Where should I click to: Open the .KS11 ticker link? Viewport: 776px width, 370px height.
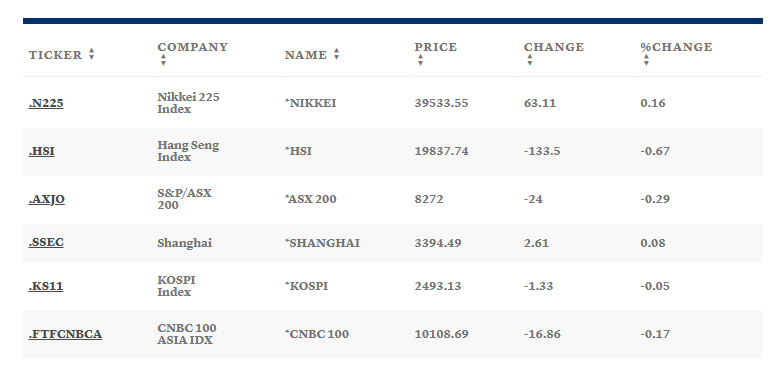pos(46,286)
